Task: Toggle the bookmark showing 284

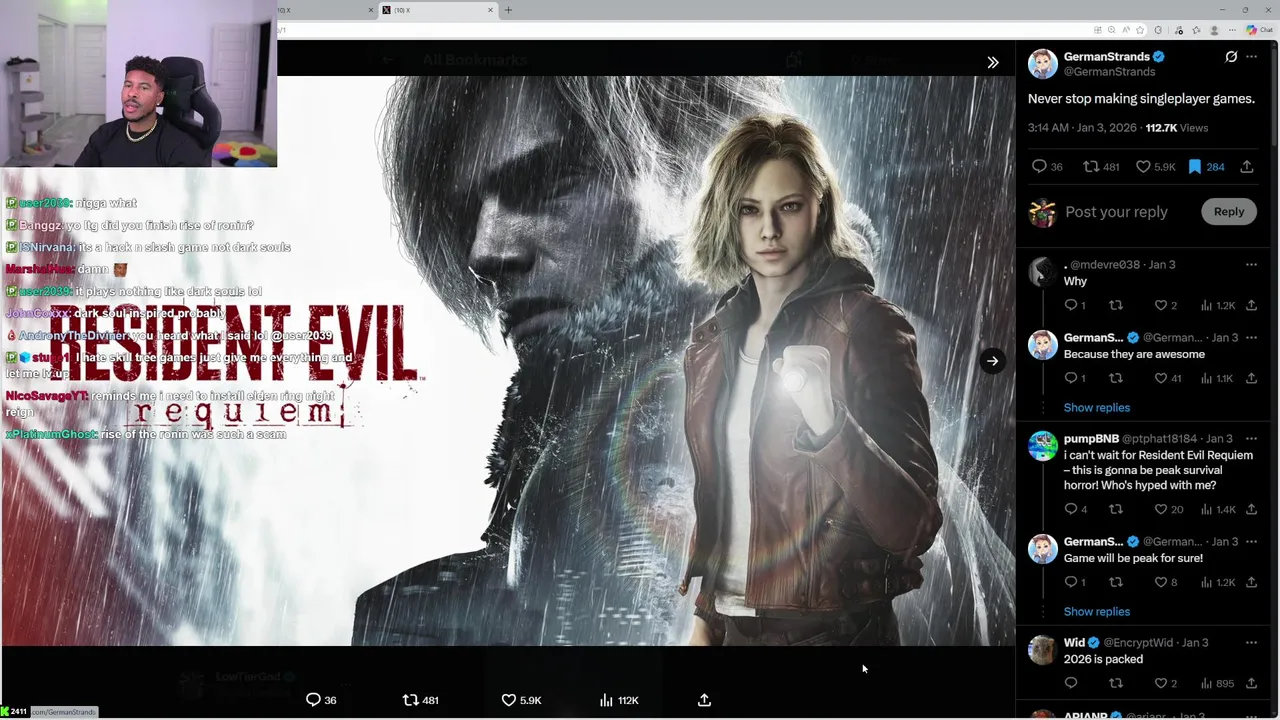Action: (x=1206, y=167)
